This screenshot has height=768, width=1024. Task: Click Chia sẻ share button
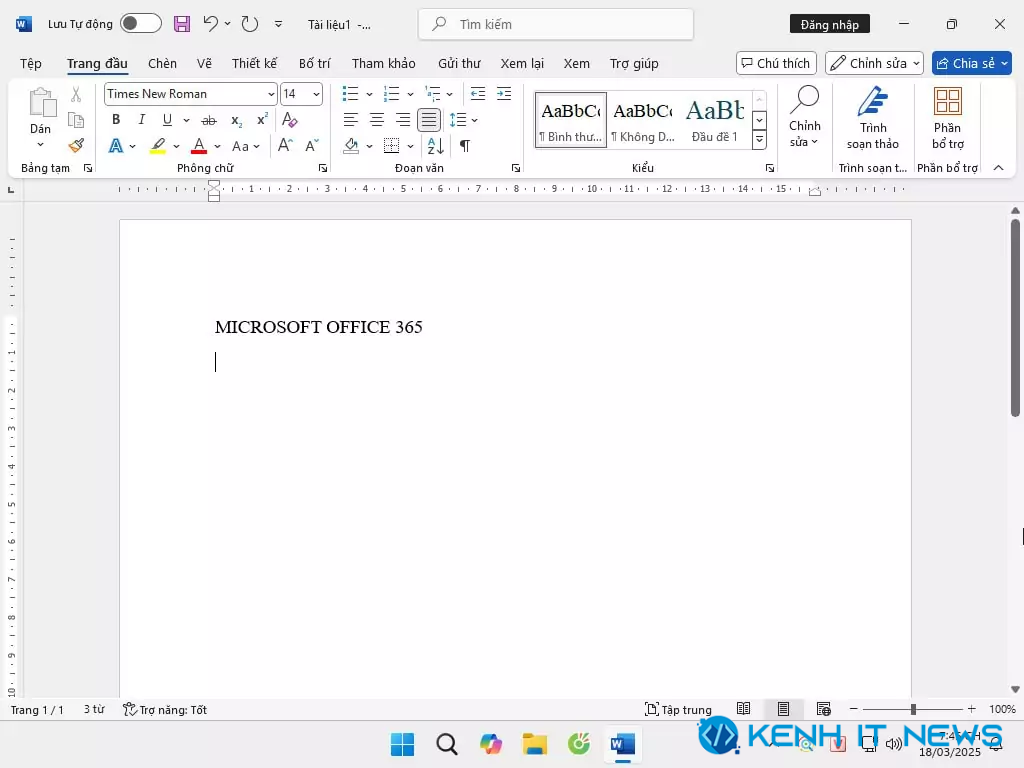972,63
